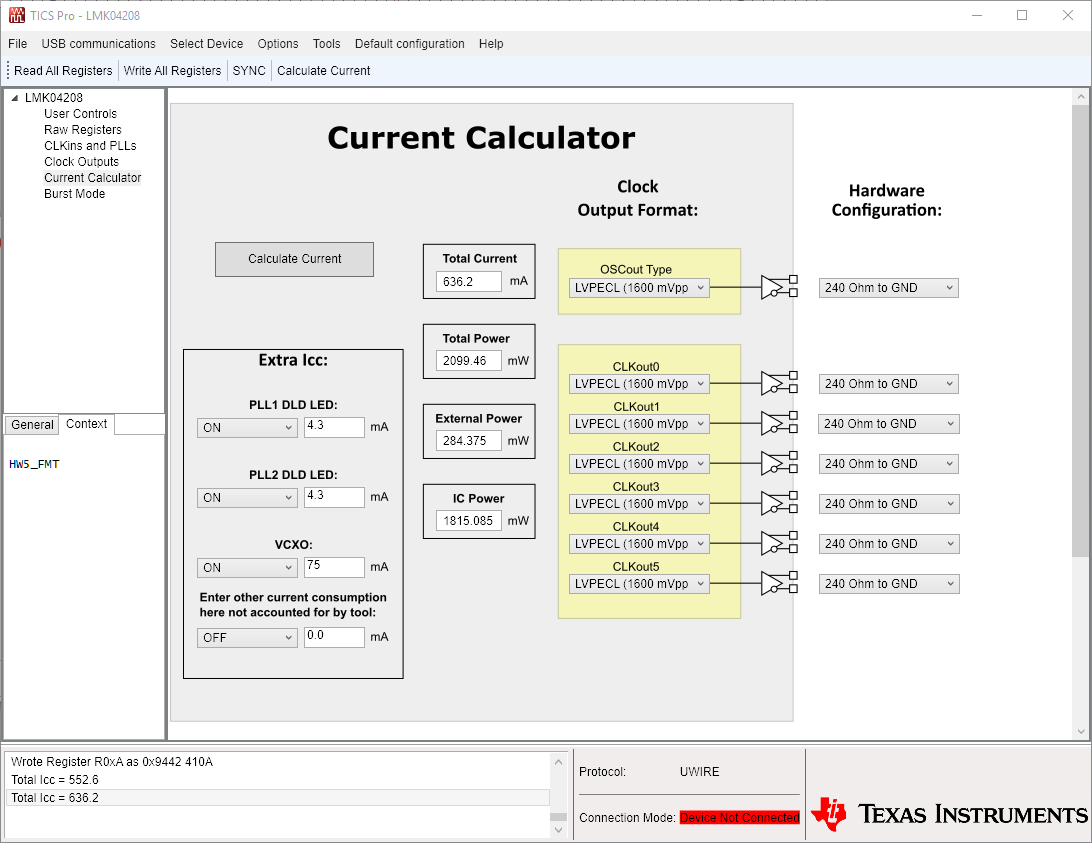1092x843 pixels.
Task: Click the CLKout5 output buffer symbol
Action: pyautogui.click(x=779, y=583)
